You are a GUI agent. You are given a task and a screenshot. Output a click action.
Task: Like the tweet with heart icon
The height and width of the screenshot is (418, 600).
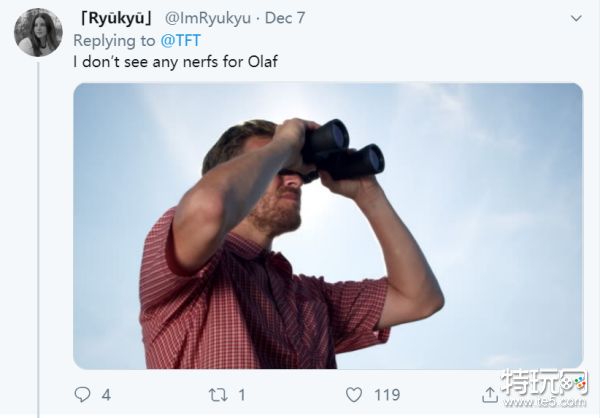point(355,394)
